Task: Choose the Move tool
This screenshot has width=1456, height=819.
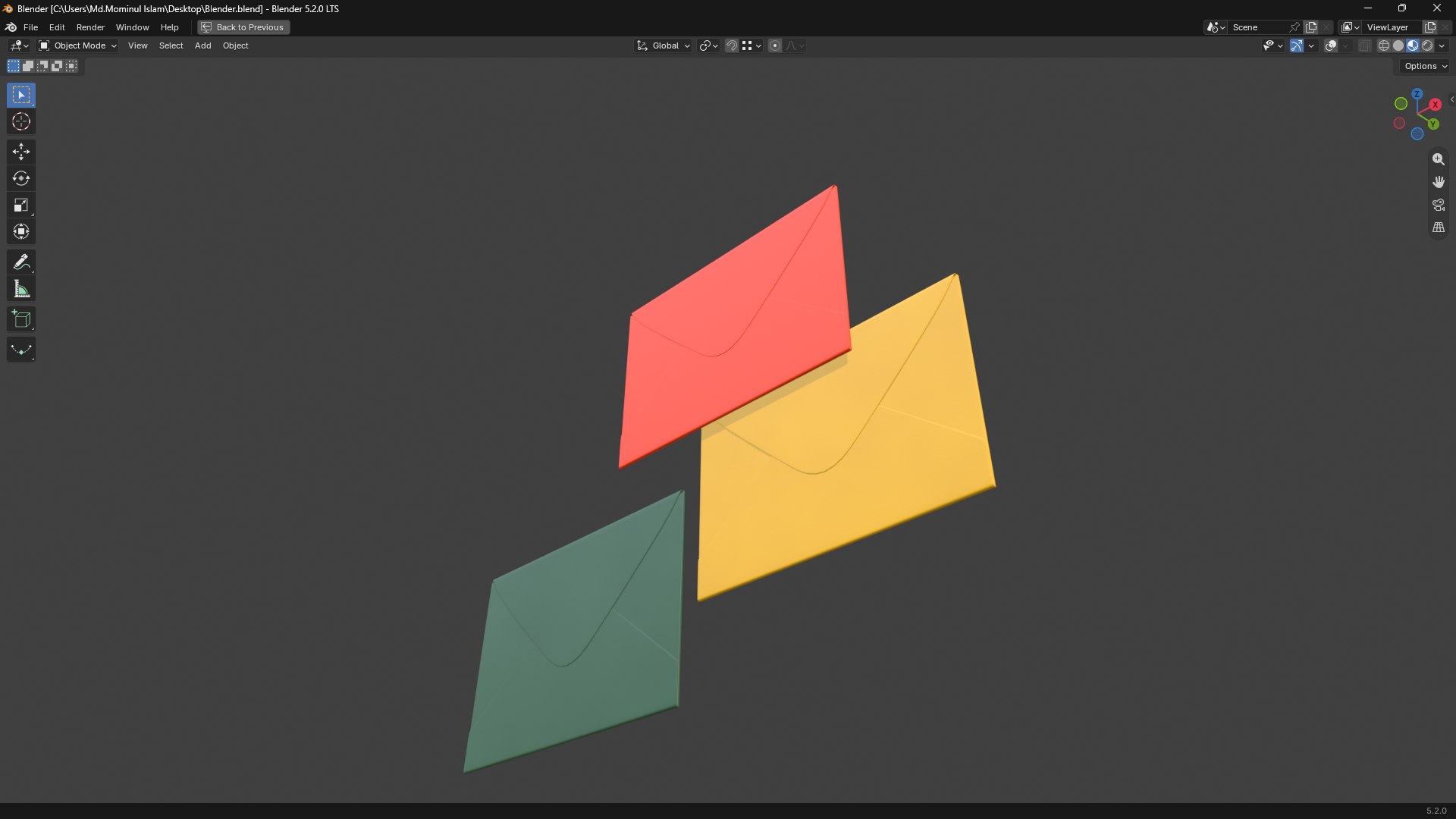Action: tap(21, 152)
